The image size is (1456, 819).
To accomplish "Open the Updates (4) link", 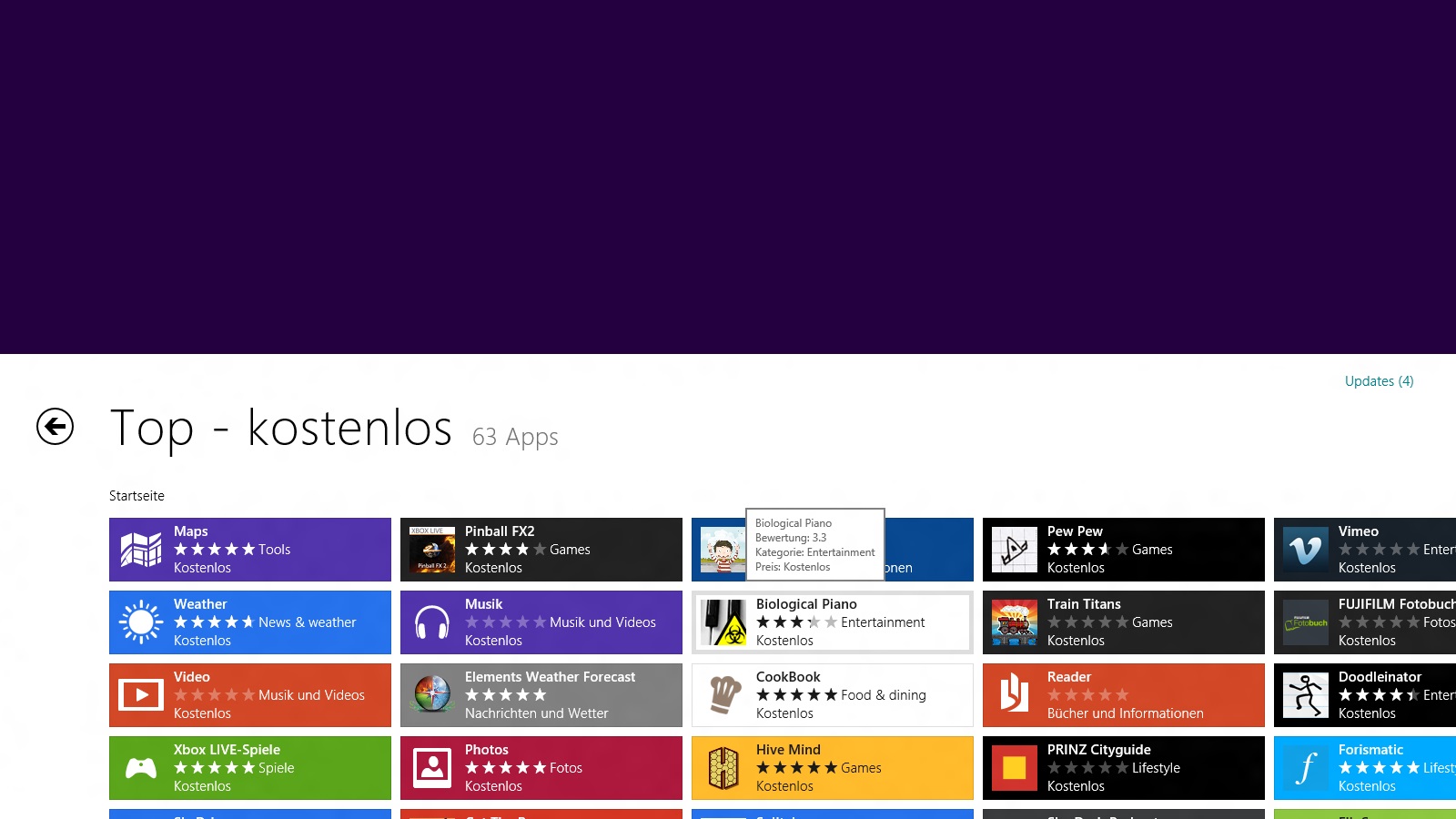I will [x=1379, y=381].
